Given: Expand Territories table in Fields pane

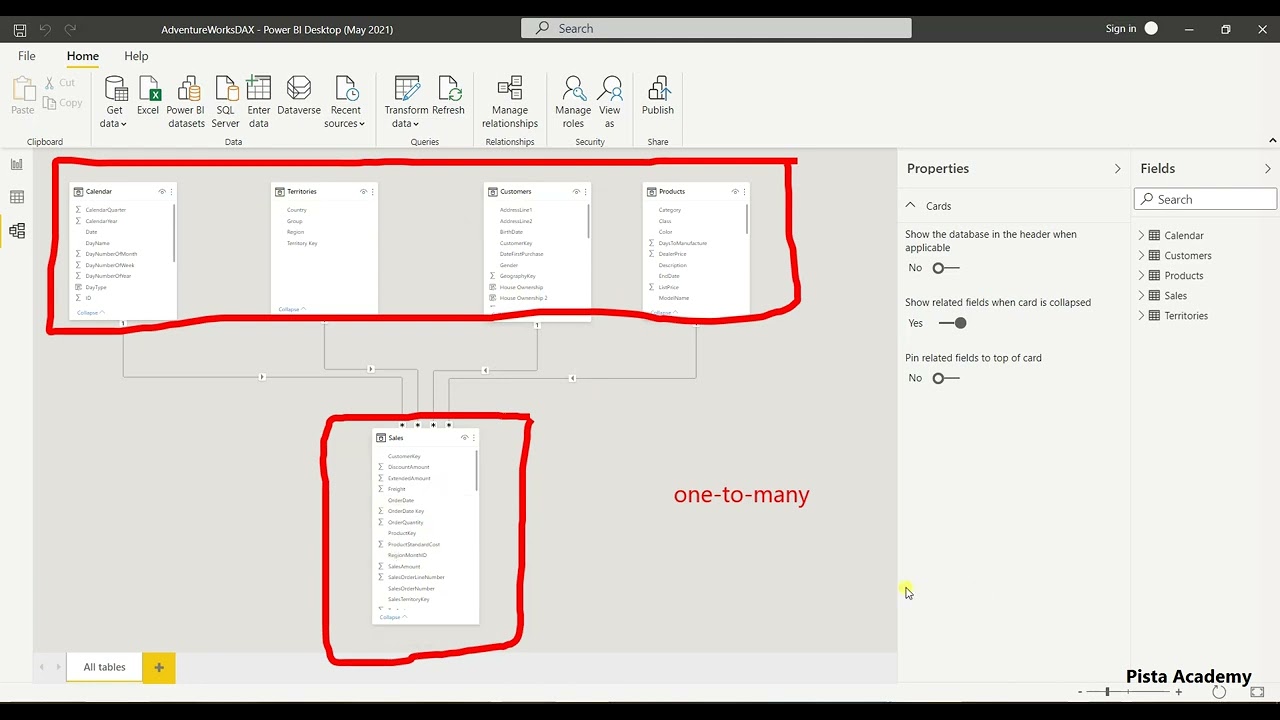Looking at the screenshot, I should click(1142, 316).
